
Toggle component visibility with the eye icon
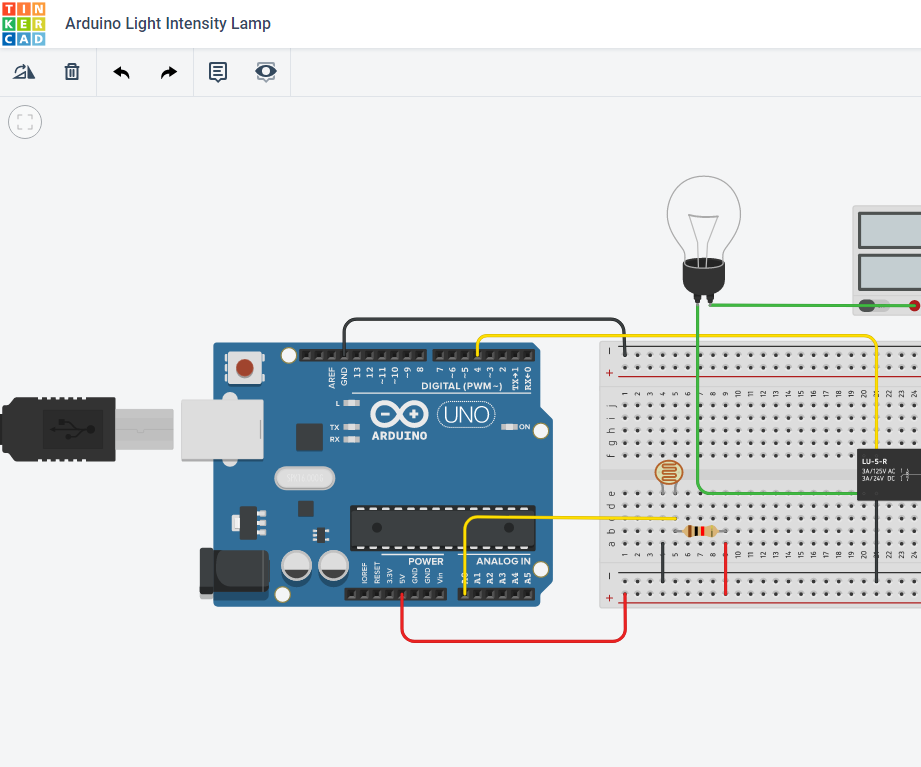tap(265, 71)
